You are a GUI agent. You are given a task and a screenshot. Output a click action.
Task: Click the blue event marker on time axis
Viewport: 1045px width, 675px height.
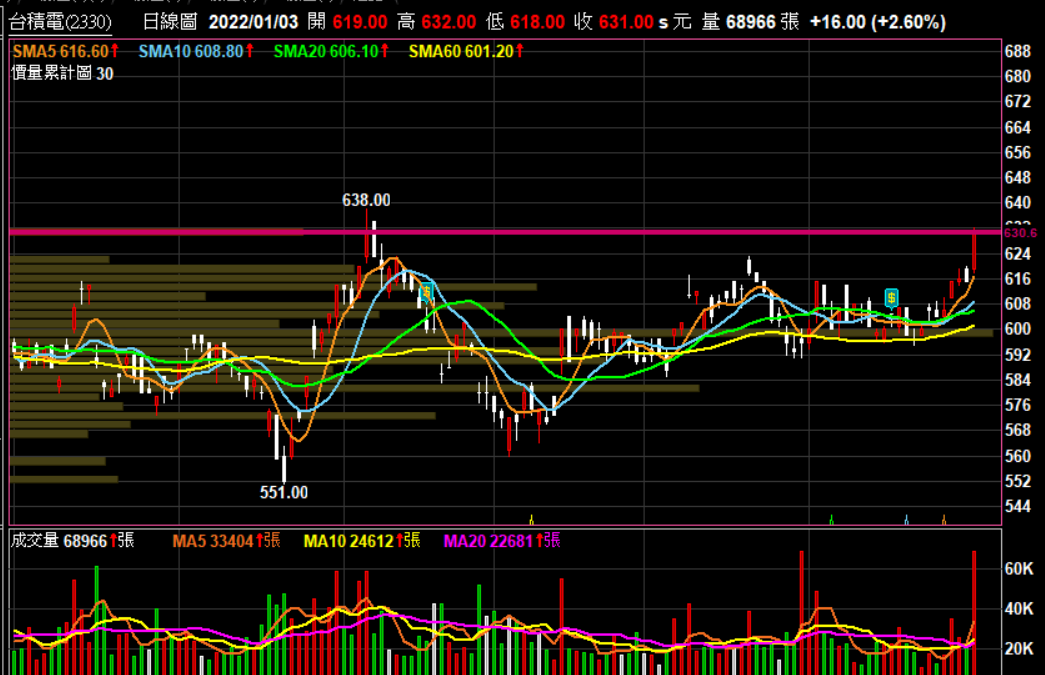(x=906, y=519)
